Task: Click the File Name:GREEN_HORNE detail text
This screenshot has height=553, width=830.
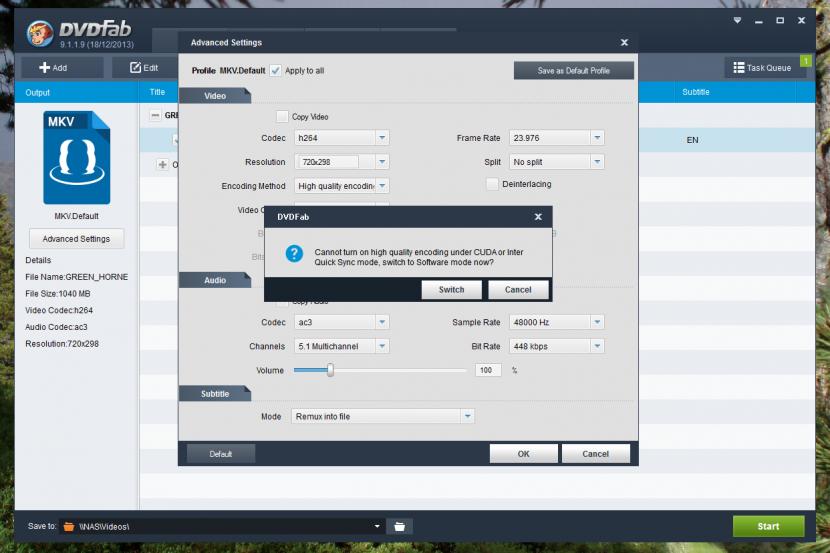Action: [x=77, y=277]
